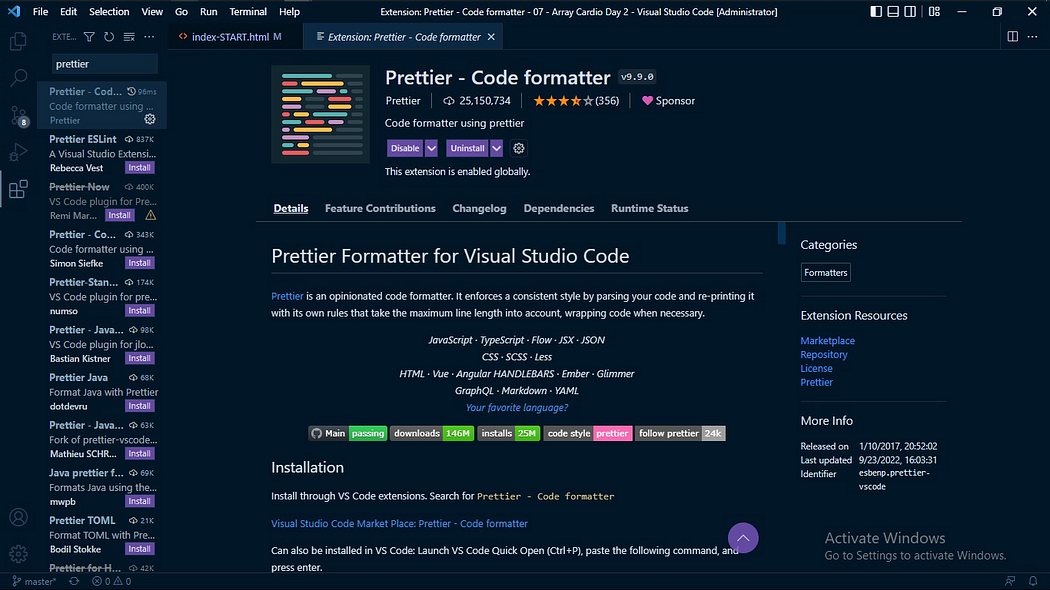Viewport: 1050px width, 590px height.
Task: Click the Main passing build badge
Action: [x=348, y=433]
